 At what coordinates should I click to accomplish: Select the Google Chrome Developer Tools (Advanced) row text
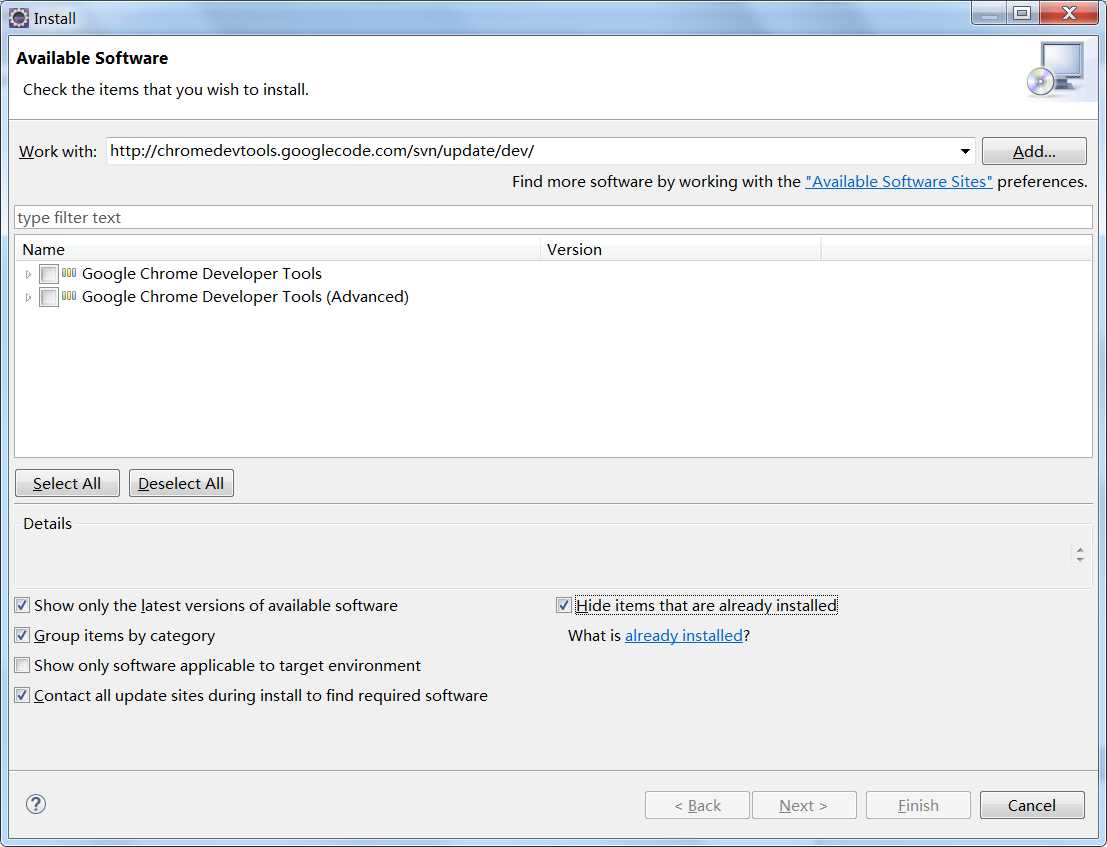[245, 296]
